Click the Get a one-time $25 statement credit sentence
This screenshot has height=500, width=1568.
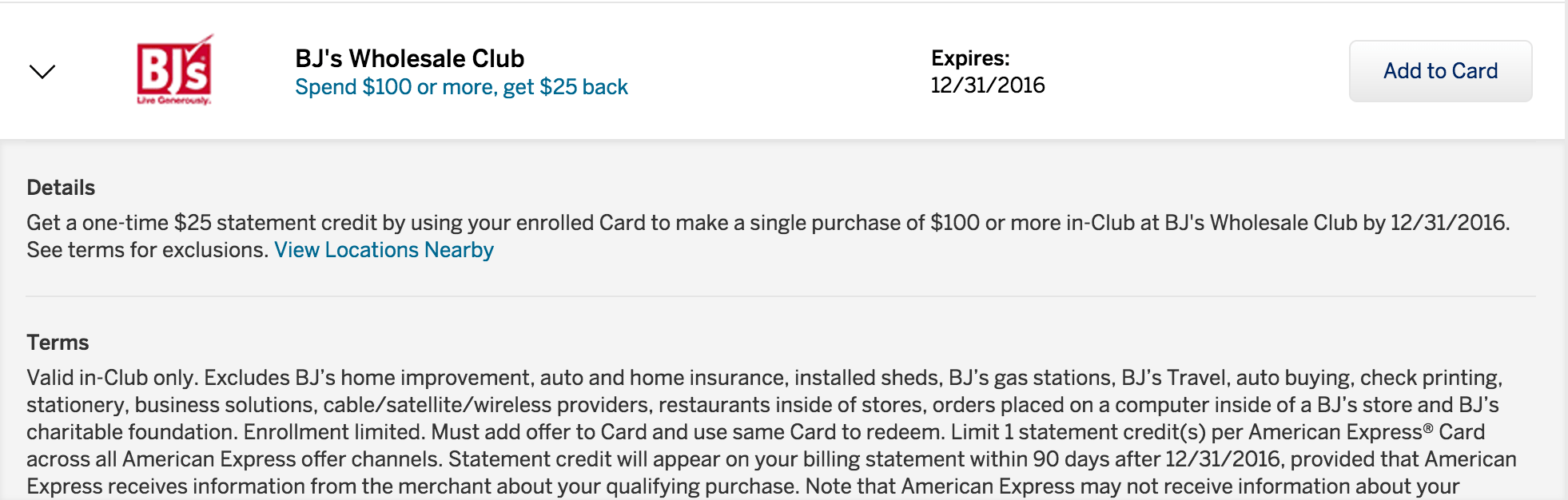[768, 223]
